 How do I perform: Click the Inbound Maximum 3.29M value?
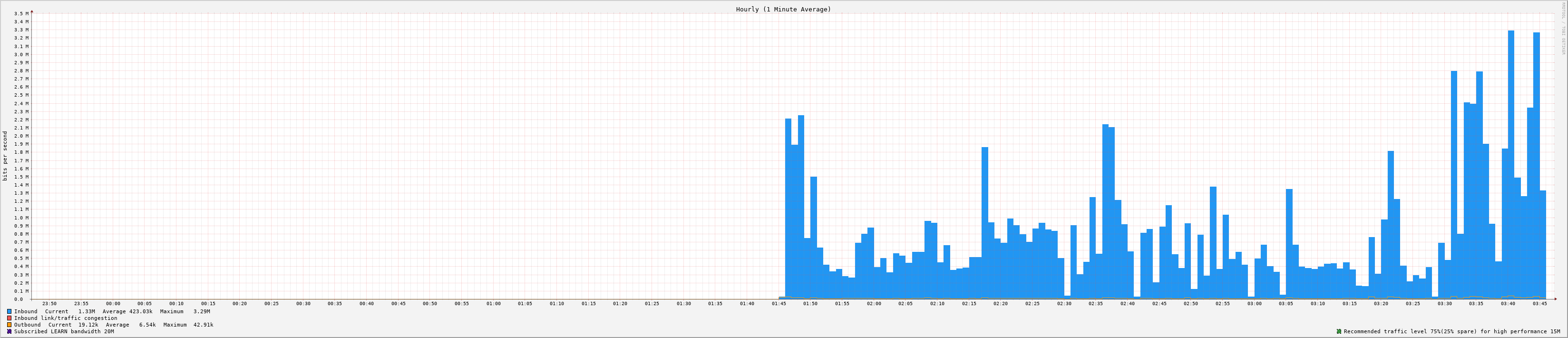[x=202, y=311]
